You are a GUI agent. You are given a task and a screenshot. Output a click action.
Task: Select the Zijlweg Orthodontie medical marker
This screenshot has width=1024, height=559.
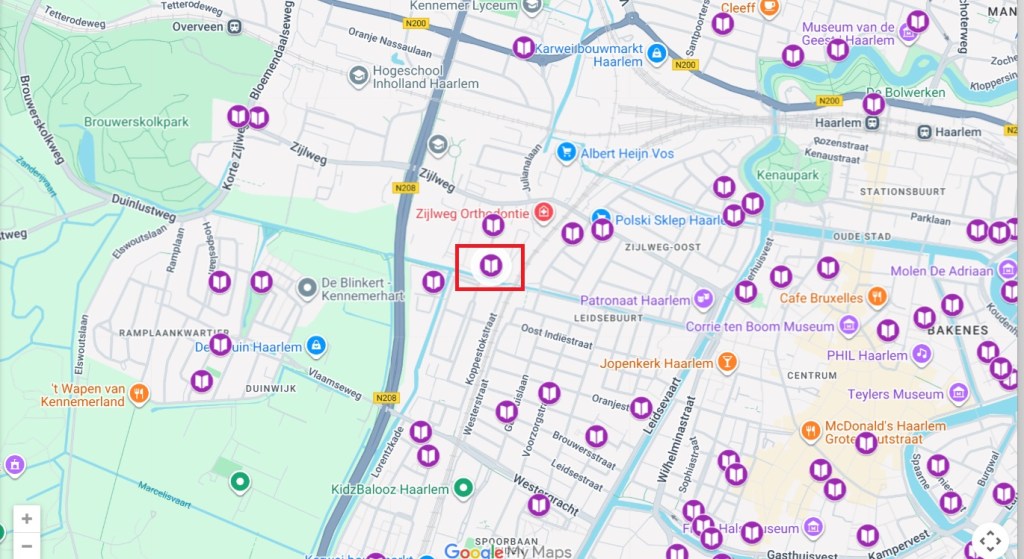pos(543,212)
